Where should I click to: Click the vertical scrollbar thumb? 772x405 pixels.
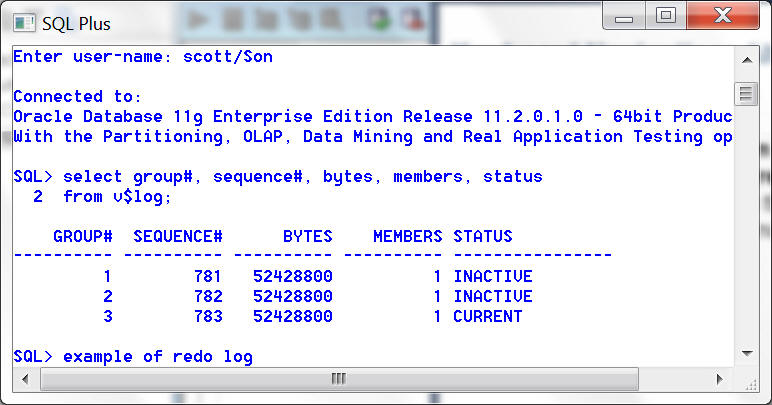[746, 93]
